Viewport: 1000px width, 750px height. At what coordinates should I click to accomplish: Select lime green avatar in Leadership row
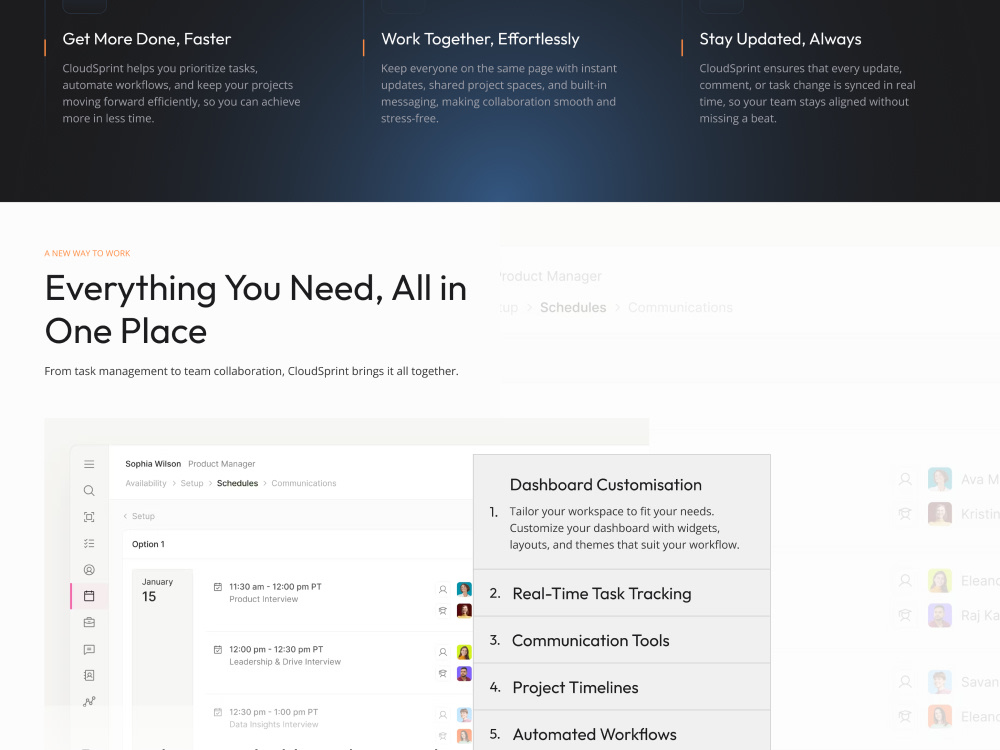point(464,652)
